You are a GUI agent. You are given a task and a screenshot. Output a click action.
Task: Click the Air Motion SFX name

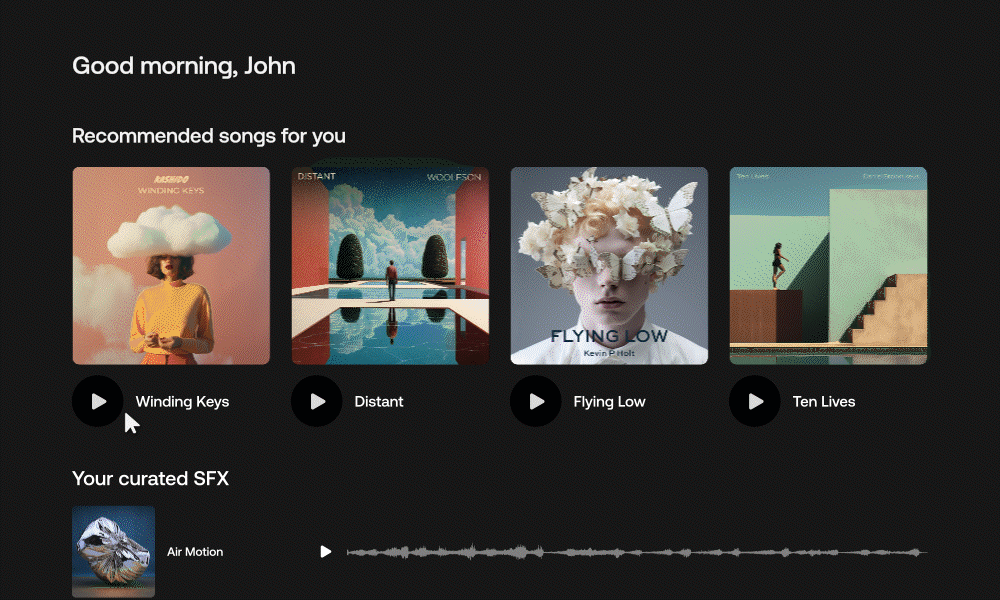coord(195,552)
